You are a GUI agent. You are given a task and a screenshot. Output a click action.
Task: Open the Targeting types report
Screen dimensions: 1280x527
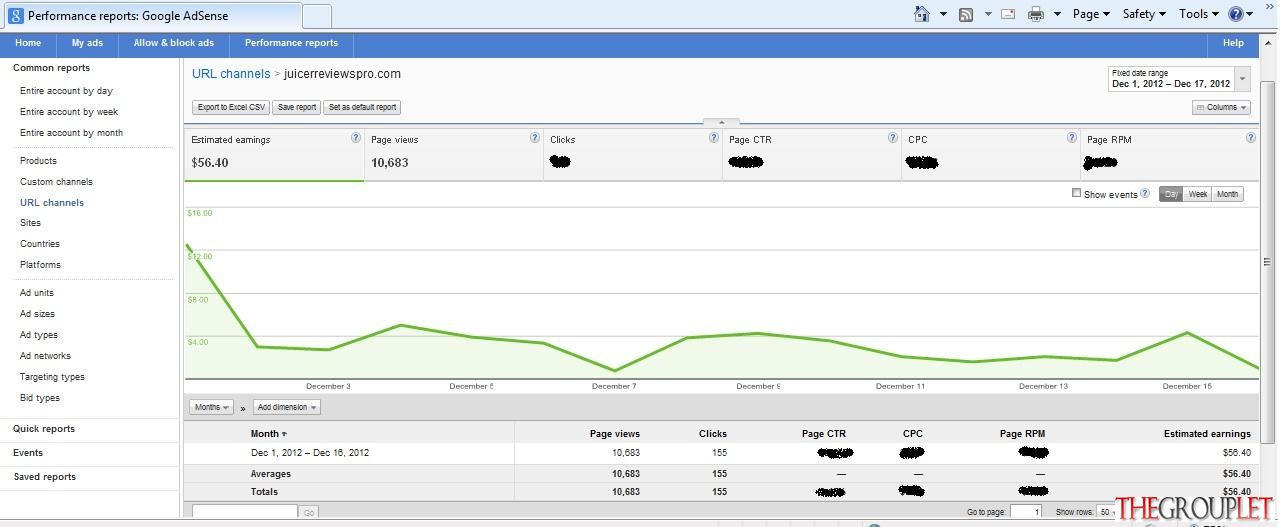[52, 377]
